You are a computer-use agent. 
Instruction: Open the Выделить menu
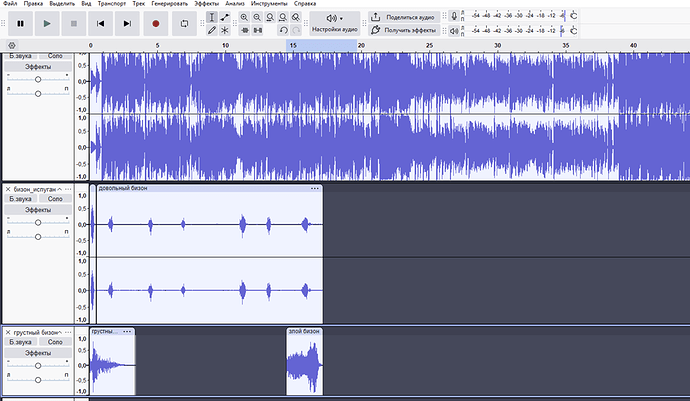click(62, 4)
